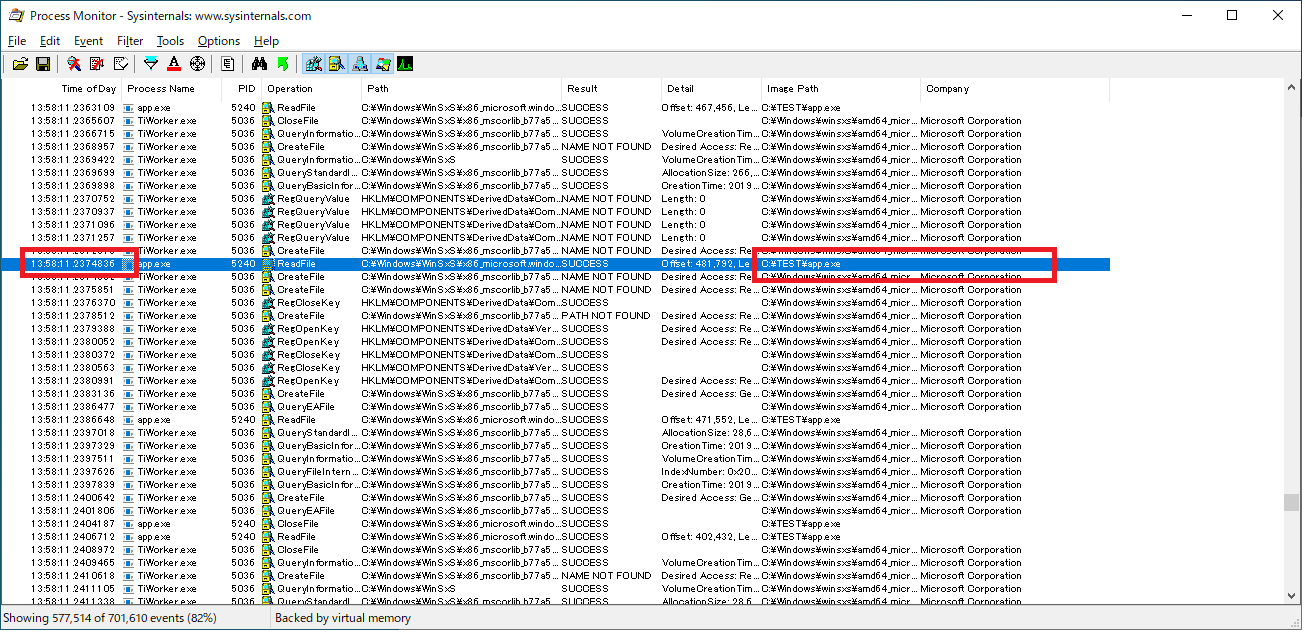Open the Edit menu
Screen dimensions: 1305x632
click(50, 41)
